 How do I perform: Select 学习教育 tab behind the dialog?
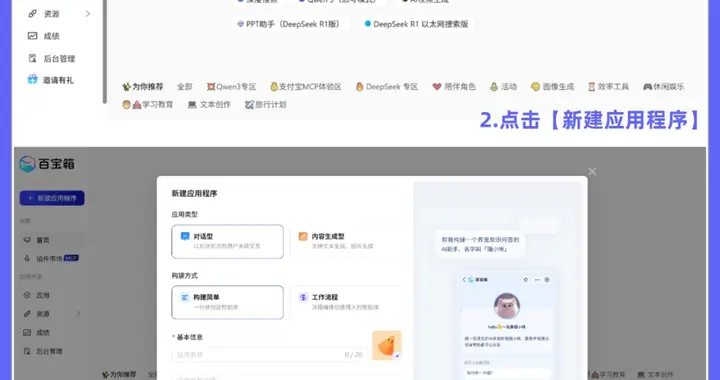609,374
